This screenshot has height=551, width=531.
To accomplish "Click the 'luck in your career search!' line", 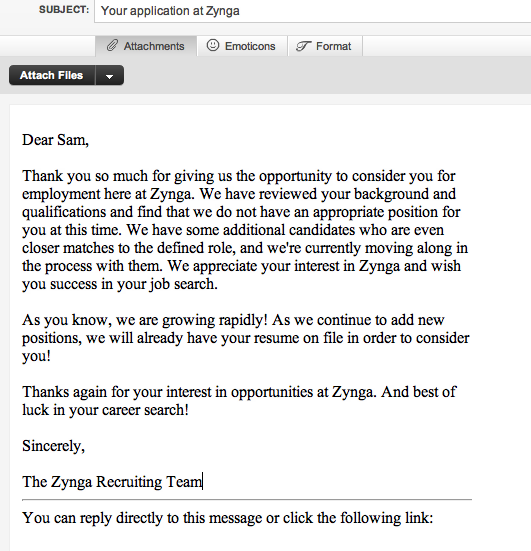I will tap(105, 410).
